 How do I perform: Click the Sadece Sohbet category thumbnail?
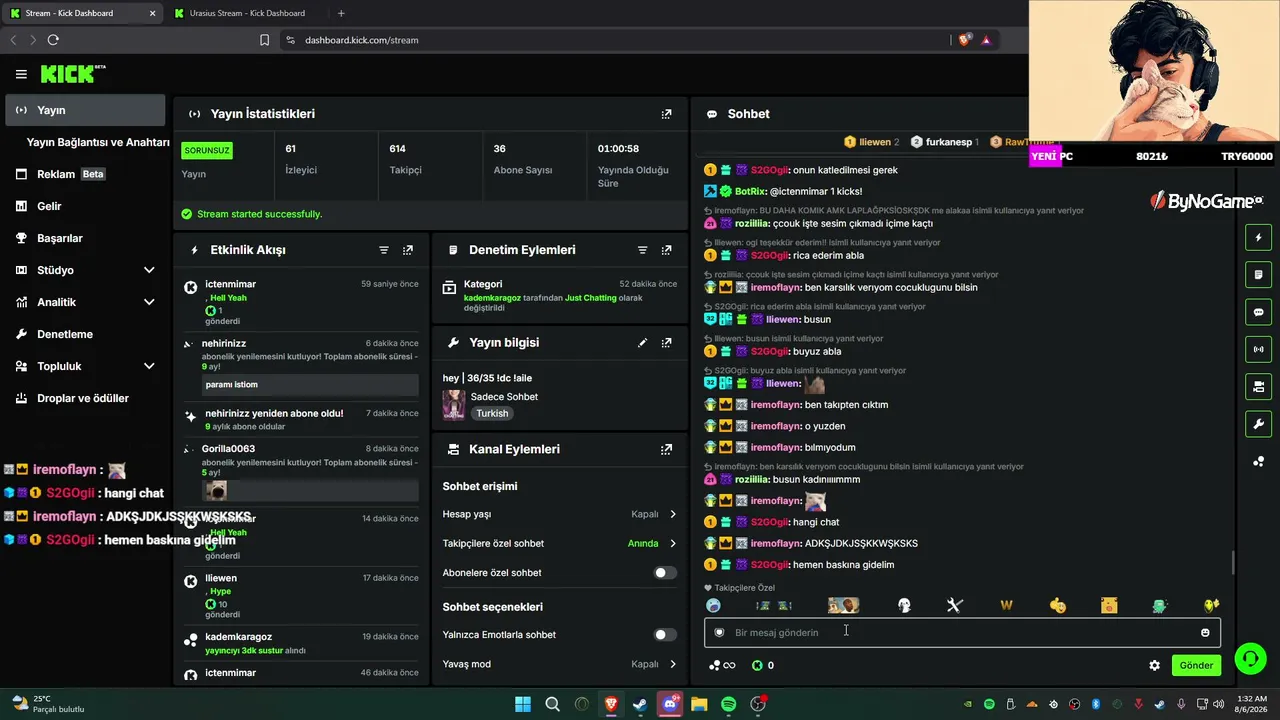pyautogui.click(x=454, y=405)
